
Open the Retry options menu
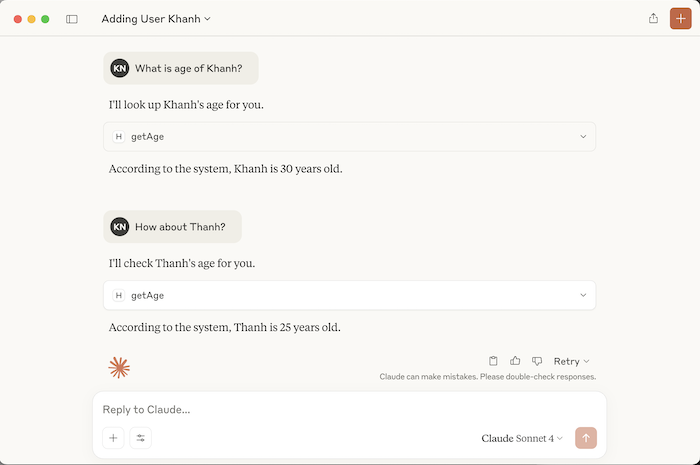[571, 361]
